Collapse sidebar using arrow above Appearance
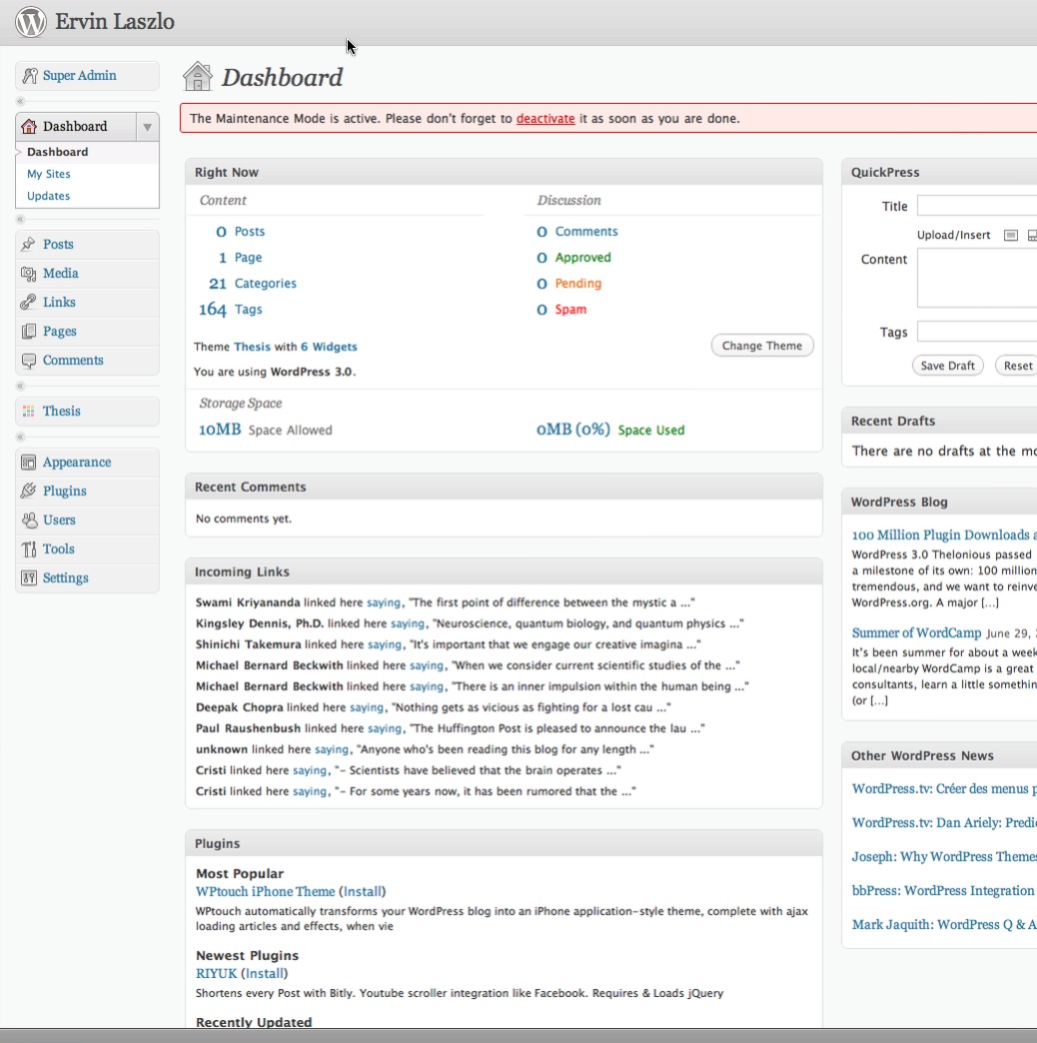The height and width of the screenshot is (1043, 1037). click(20, 437)
